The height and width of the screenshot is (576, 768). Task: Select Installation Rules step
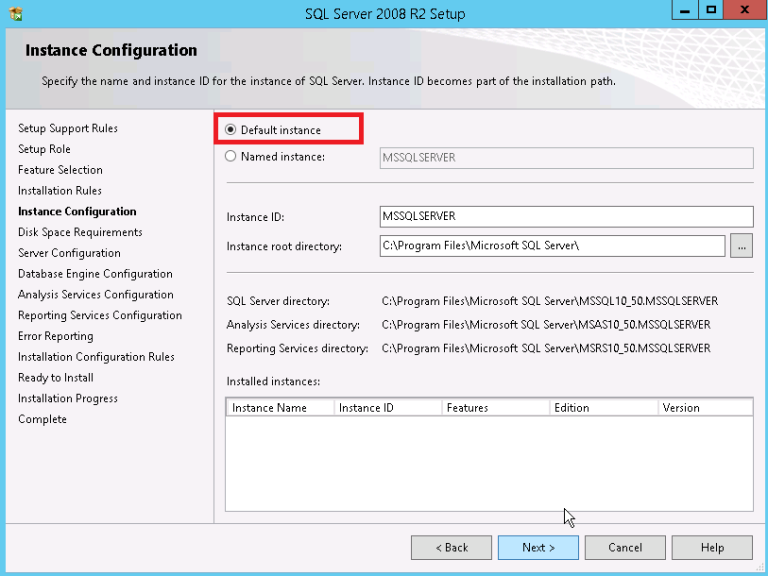click(60, 191)
